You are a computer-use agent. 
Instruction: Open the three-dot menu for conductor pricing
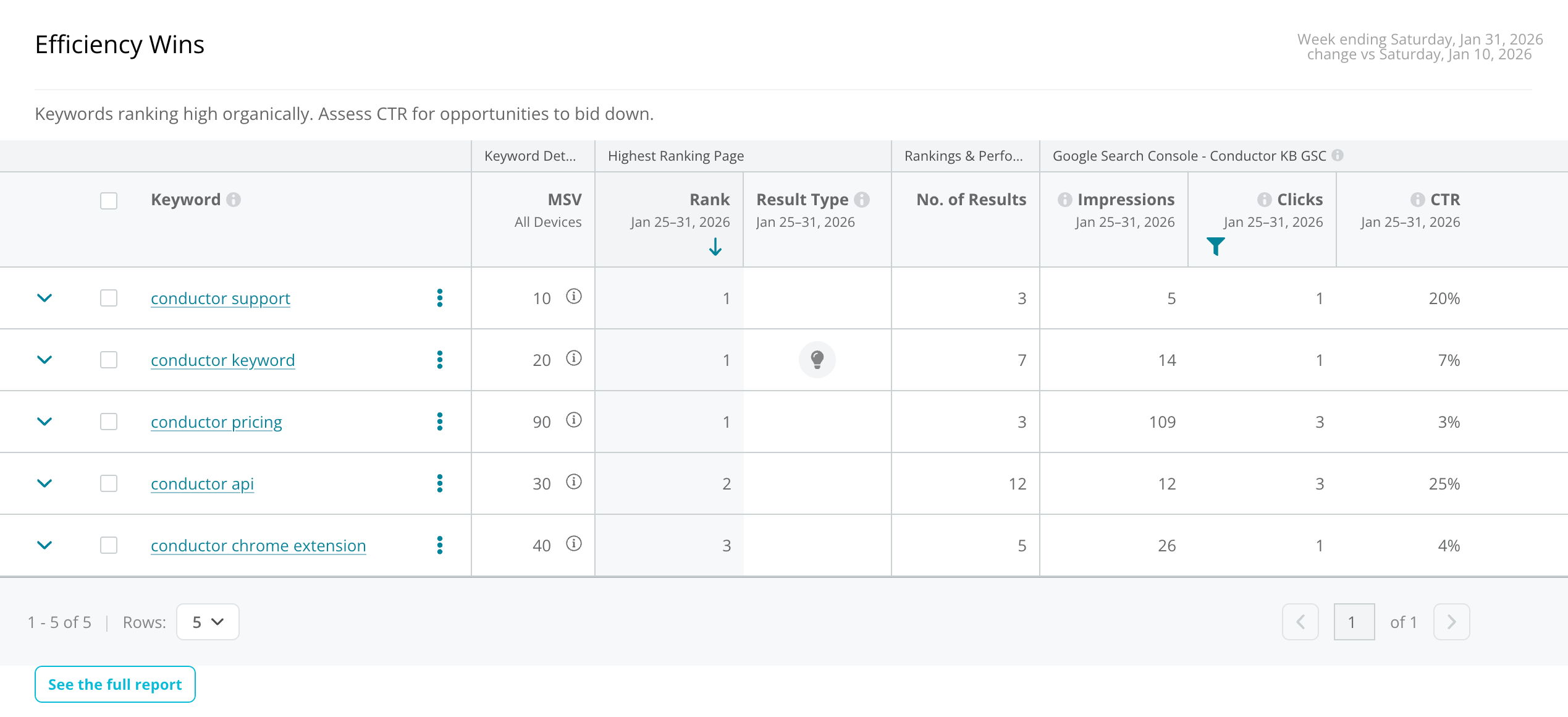tap(440, 422)
